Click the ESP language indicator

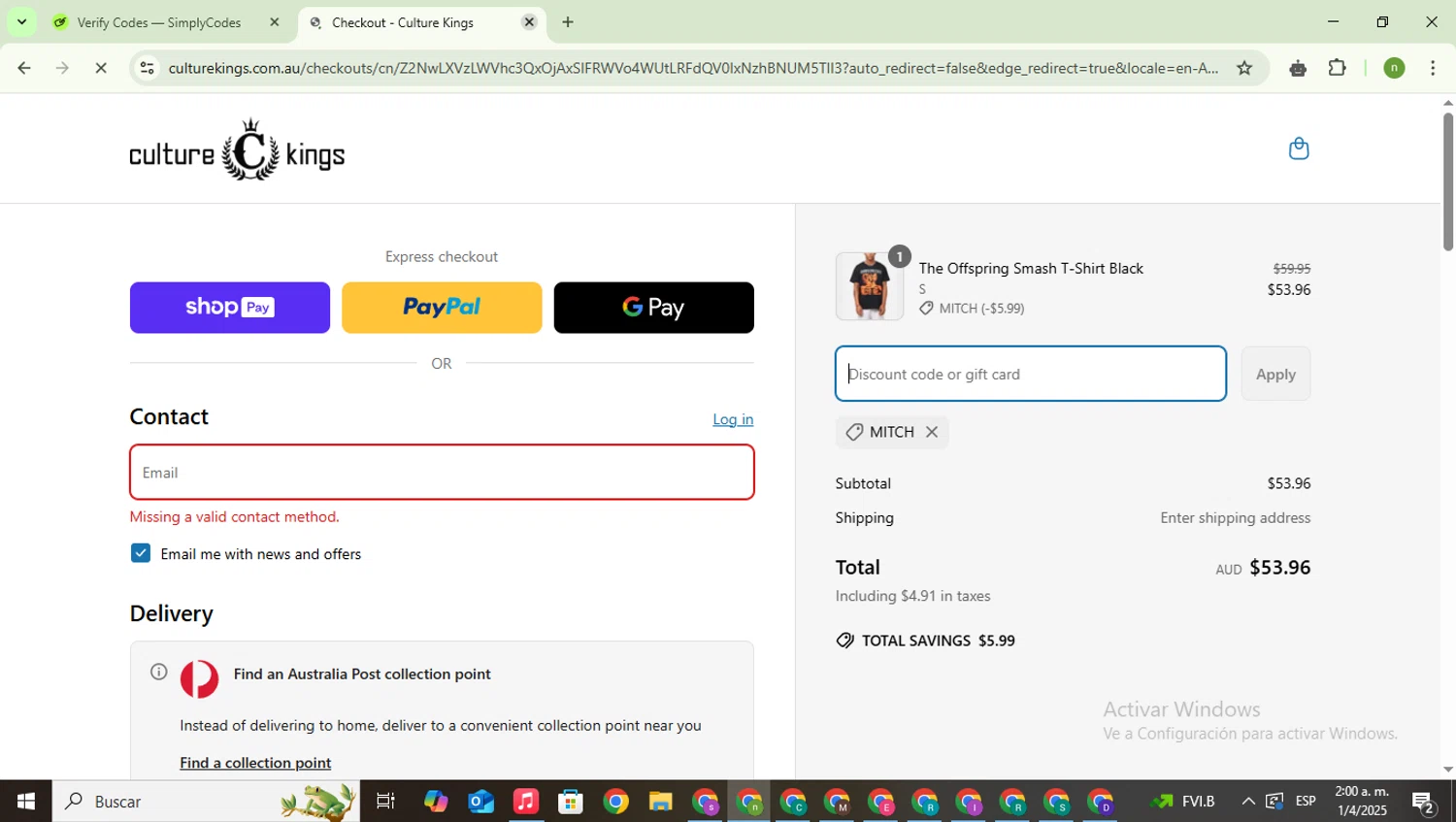point(1306,802)
